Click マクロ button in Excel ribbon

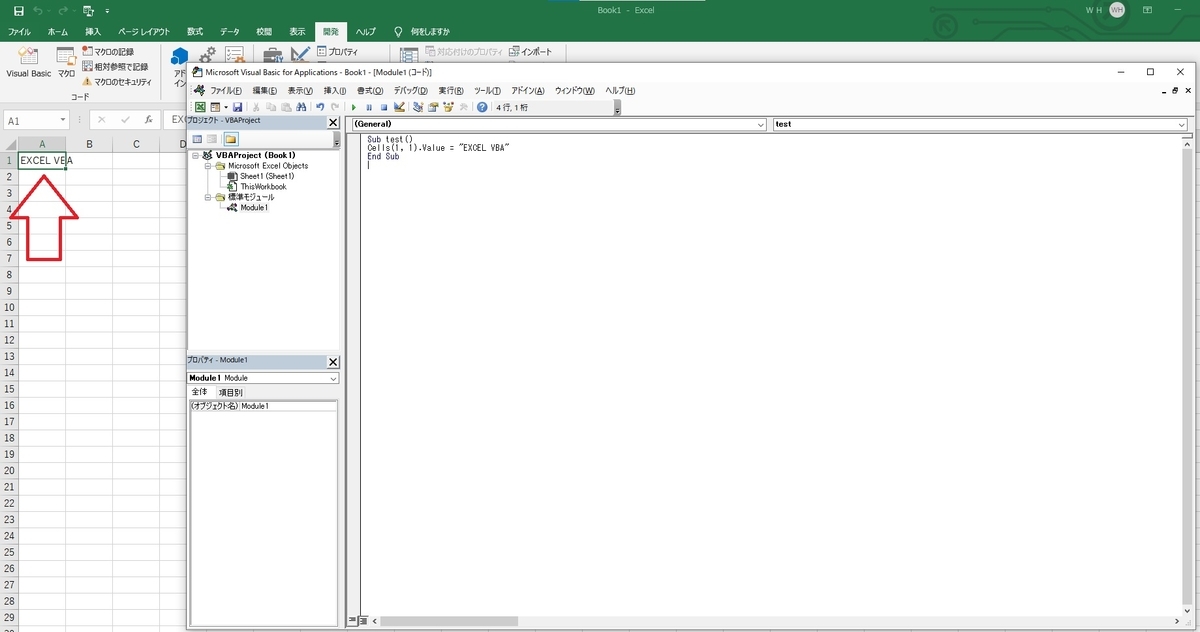tap(66, 62)
